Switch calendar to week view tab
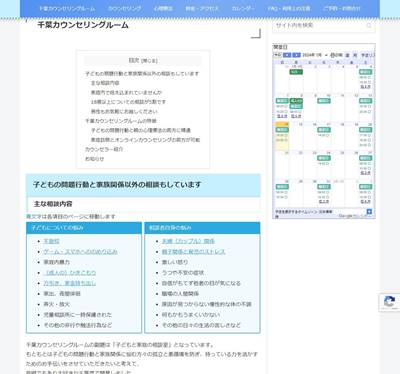Screen dimensions: 400x374 point(347,55)
